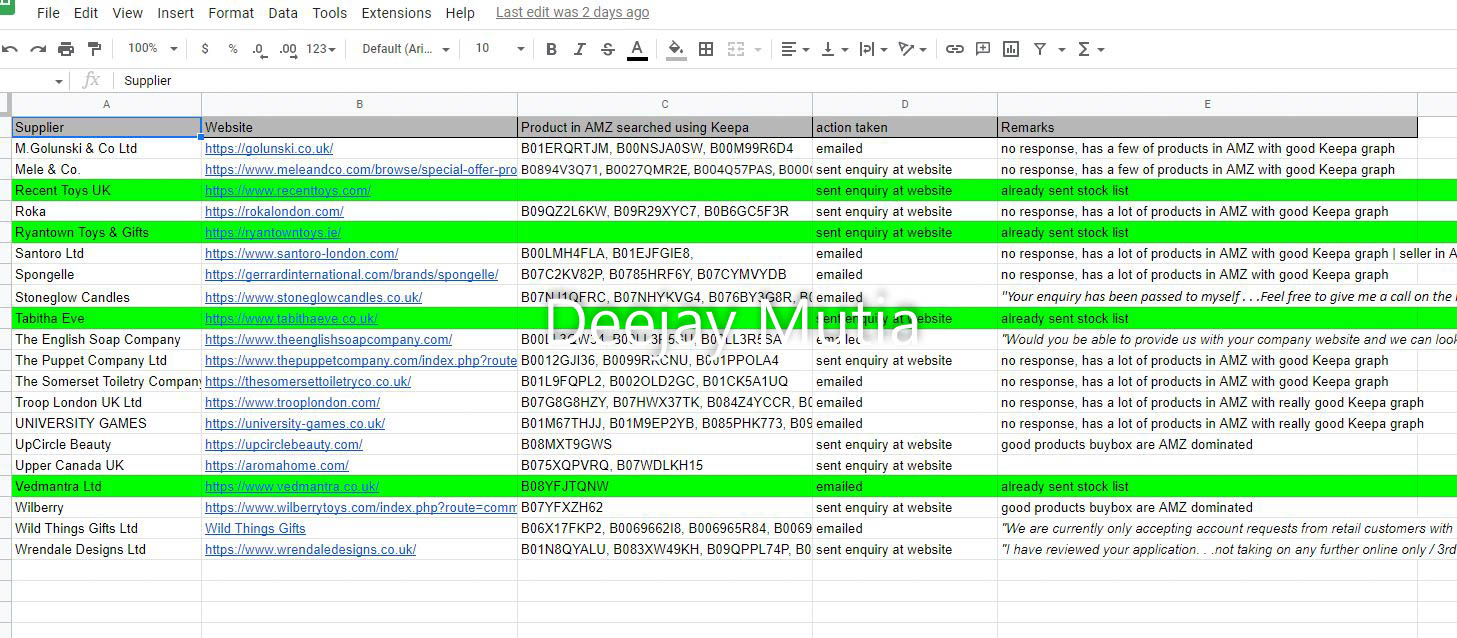Open horizontal align dropdown
Image resolution: width=1457 pixels, height=638 pixels.
point(795,49)
